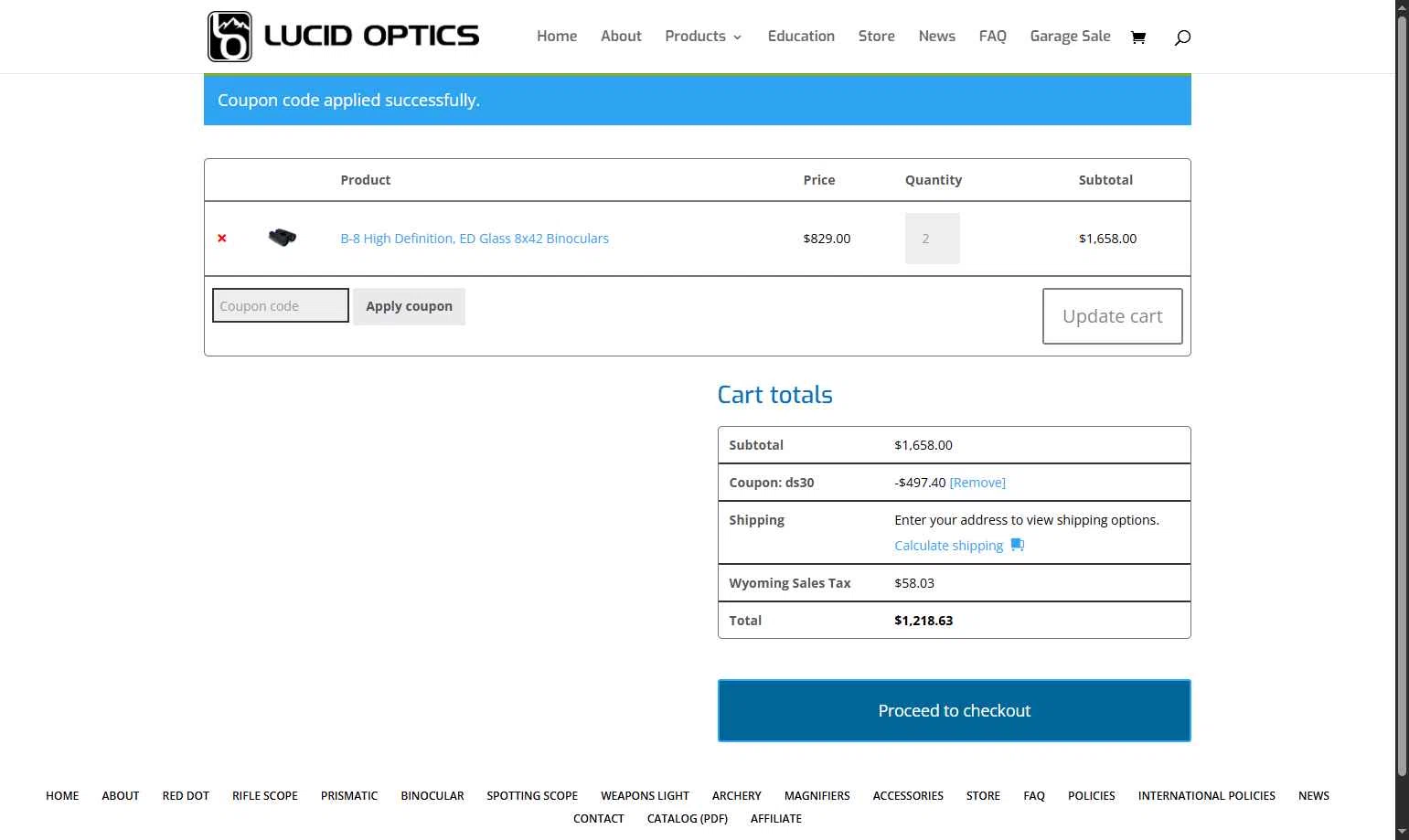Screen dimensions: 1409x840
Task: Open the search magnifier icon
Action: click(1182, 37)
